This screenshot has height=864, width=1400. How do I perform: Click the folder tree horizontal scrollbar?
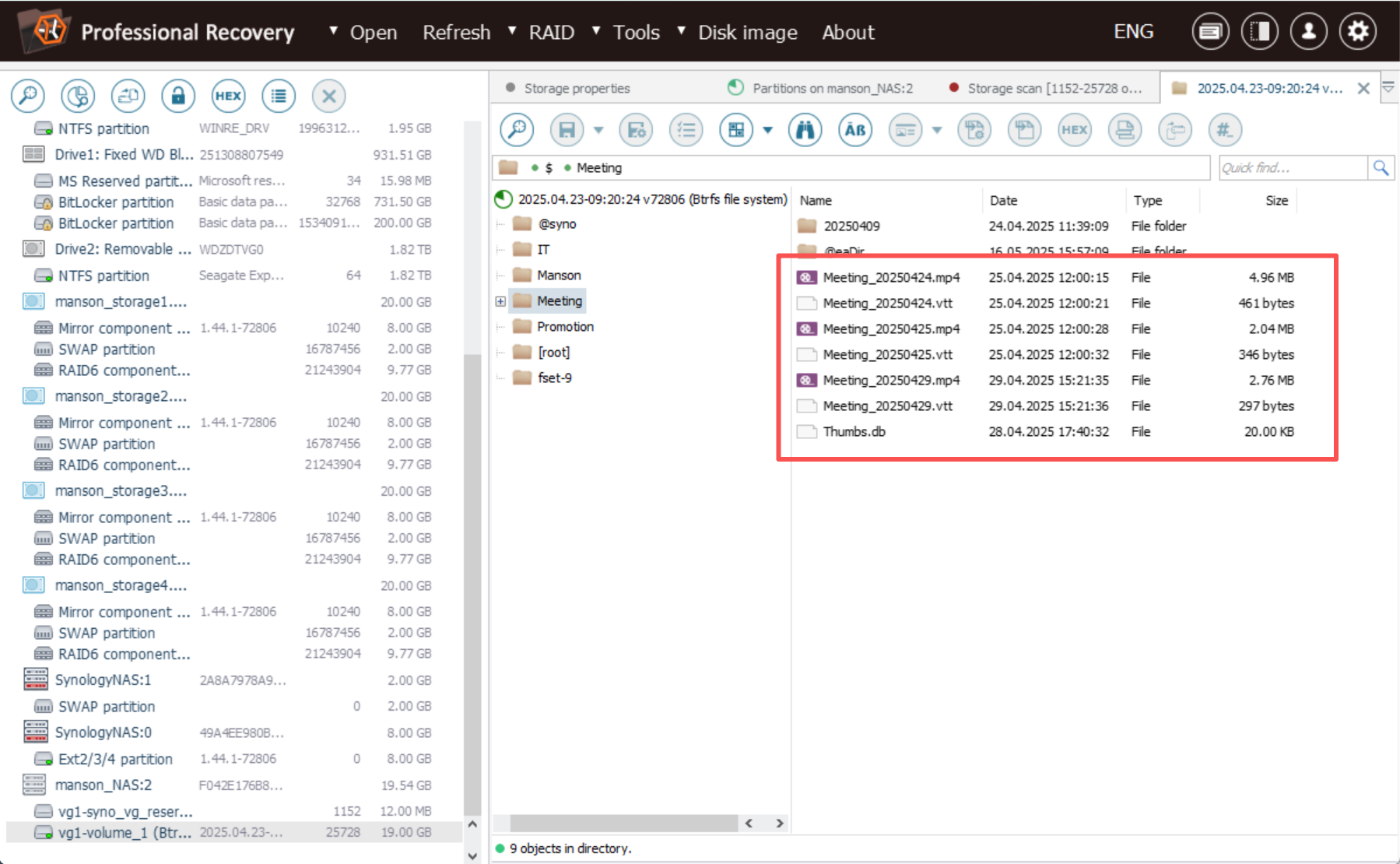[624, 823]
